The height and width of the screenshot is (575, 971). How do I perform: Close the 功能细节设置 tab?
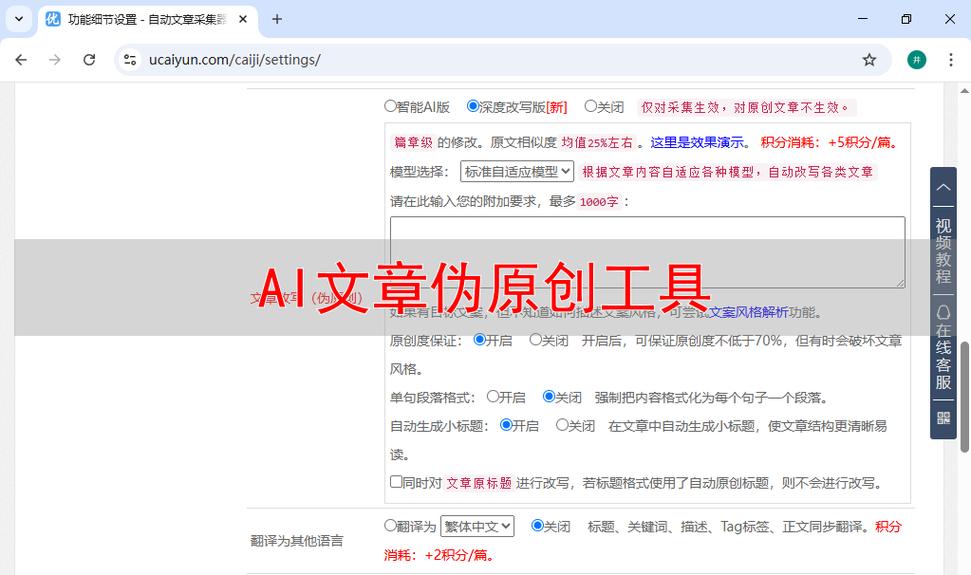243,19
